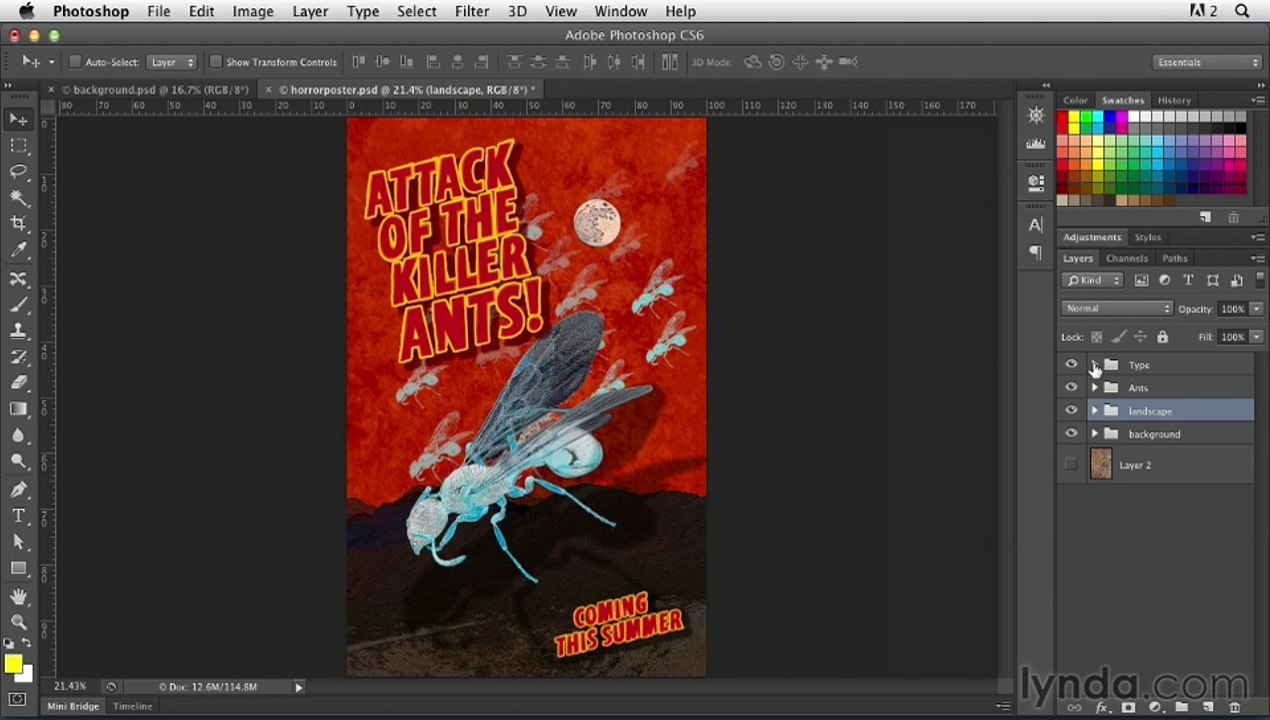
Task: Hide the Ants layer group
Action: (1071, 387)
